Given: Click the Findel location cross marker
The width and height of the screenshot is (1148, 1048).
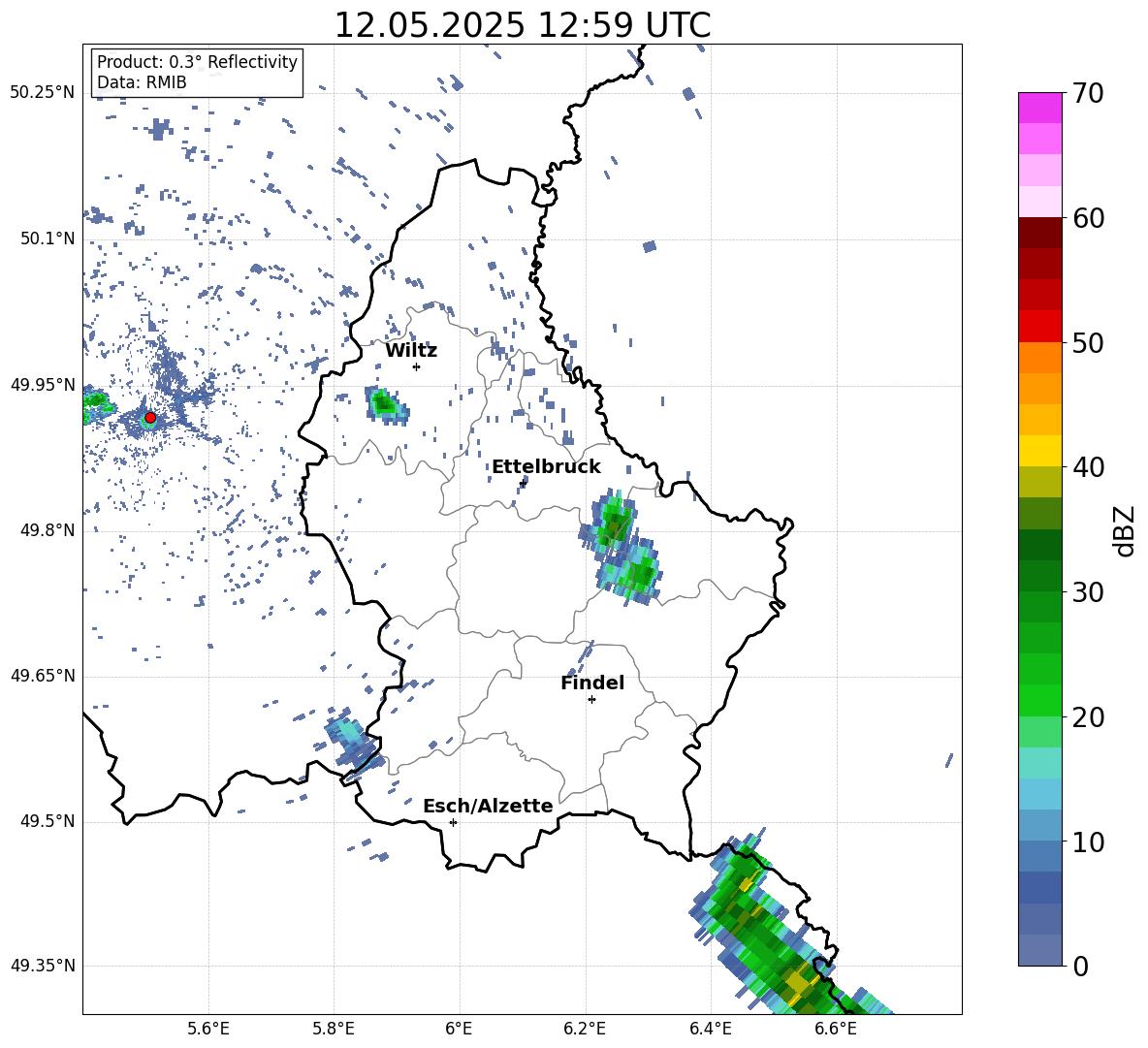Looking at the screenshot, I should click(591, 700).
